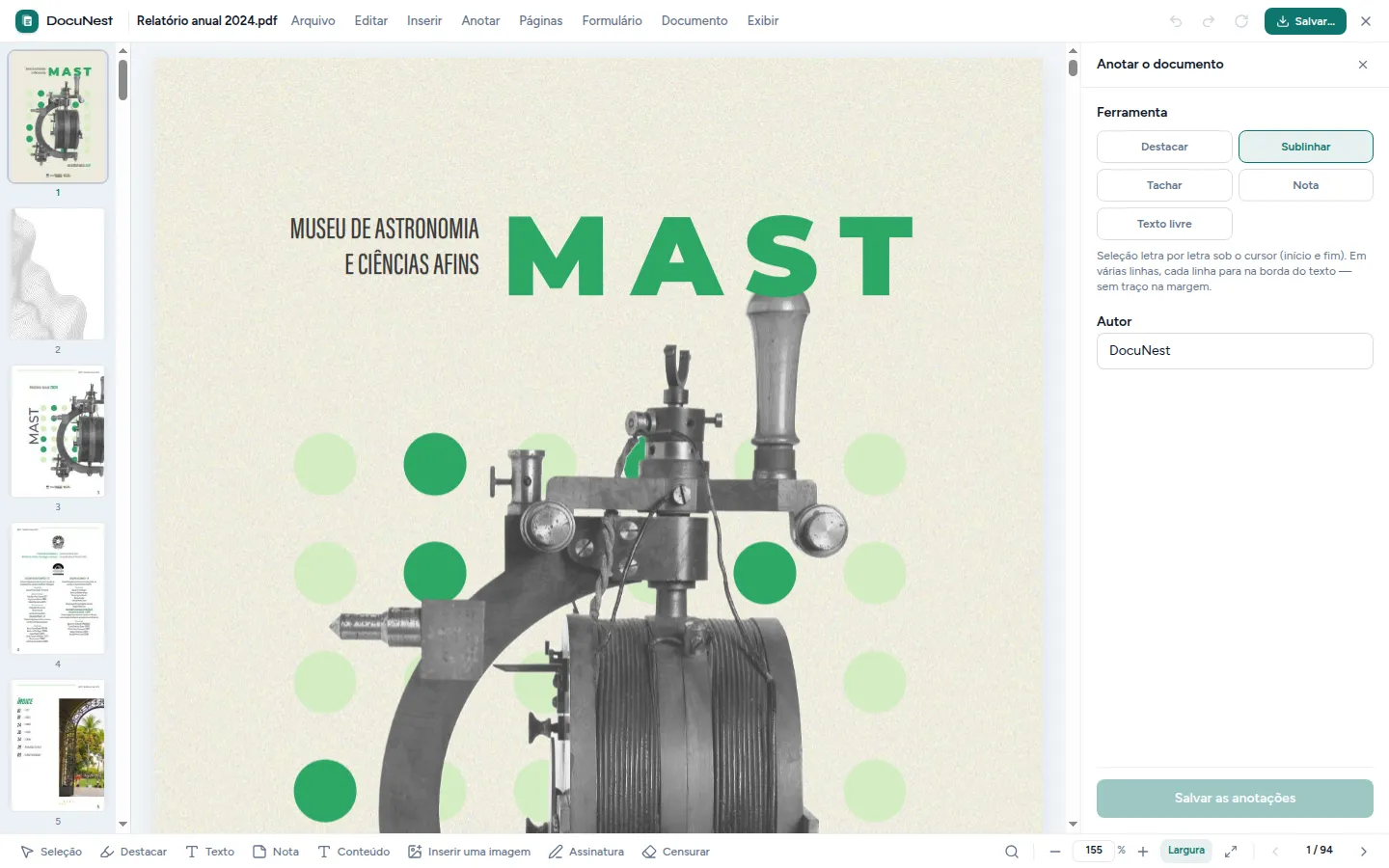Viewport: 1389px width, 868px height.
Task: Select page 1 thumbnail
Action: coord(58,117)
